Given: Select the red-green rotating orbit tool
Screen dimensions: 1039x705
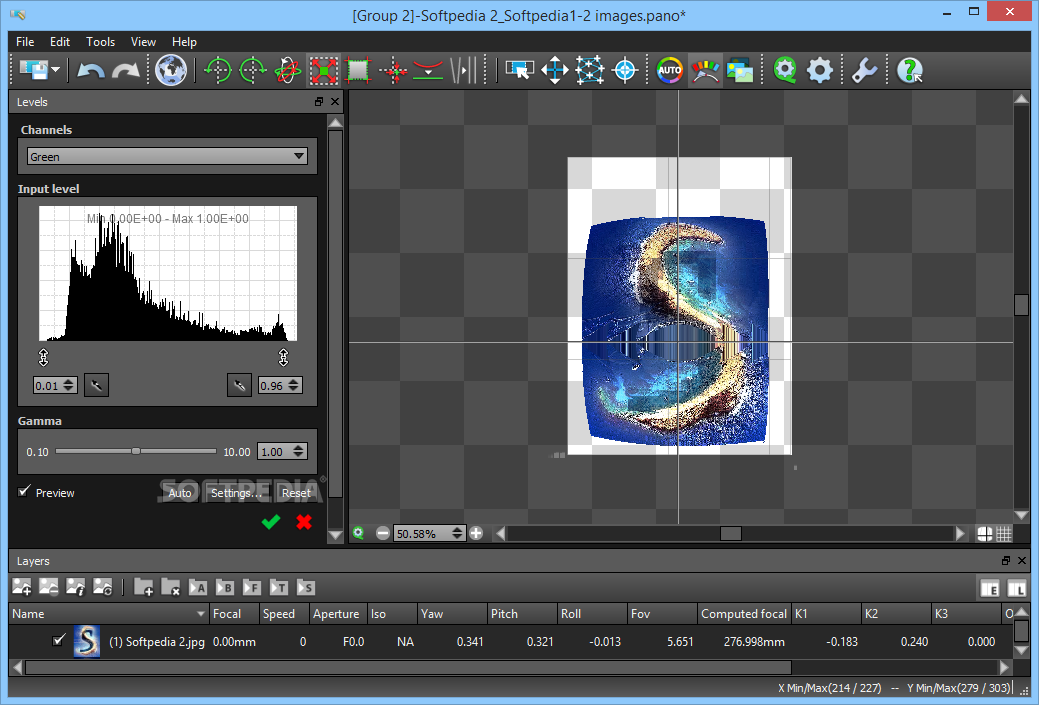Looking at the screenshot, I should coord(288,70).
